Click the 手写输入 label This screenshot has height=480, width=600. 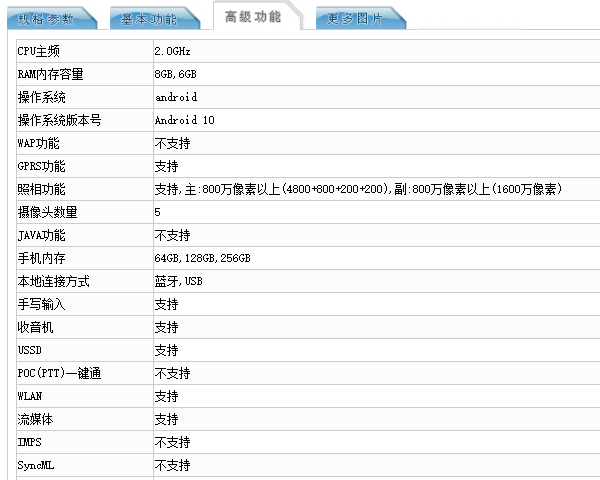(41, 304)
